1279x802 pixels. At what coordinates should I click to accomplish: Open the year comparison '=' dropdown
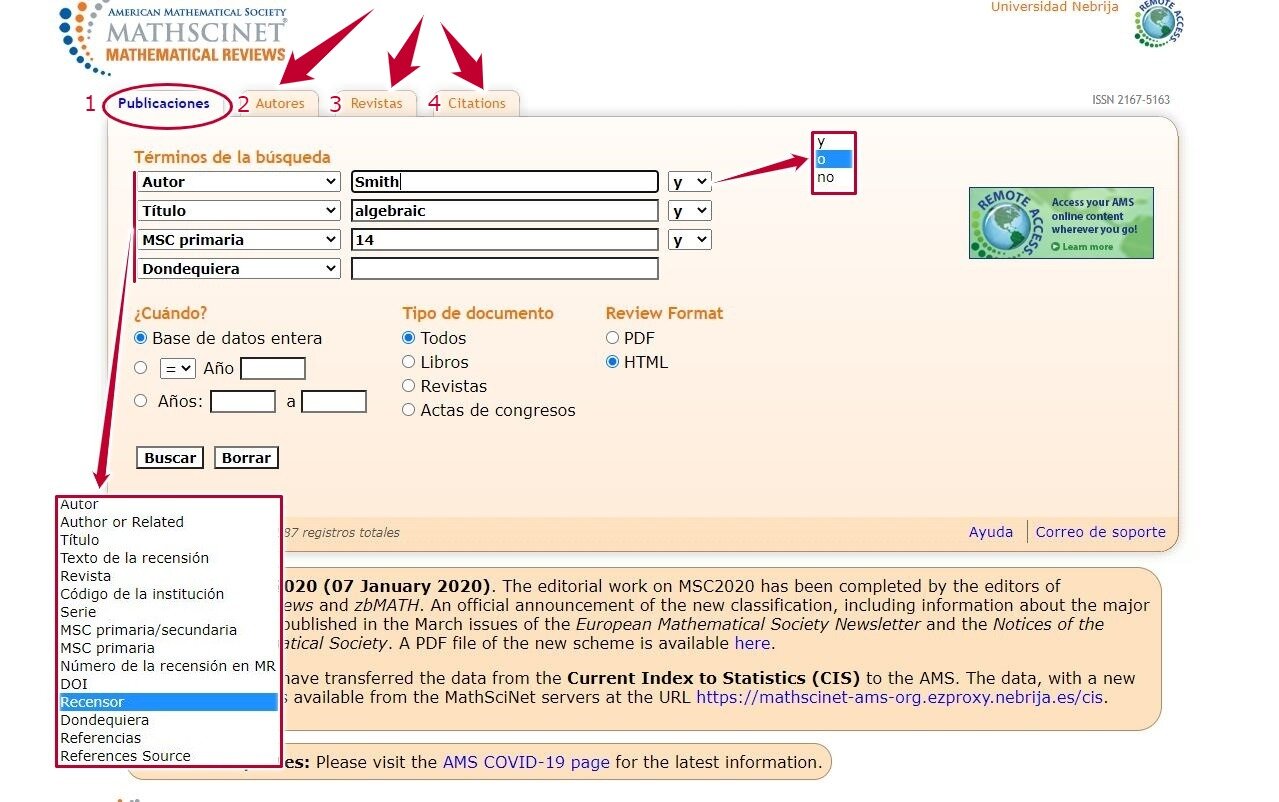pos(177,368)
